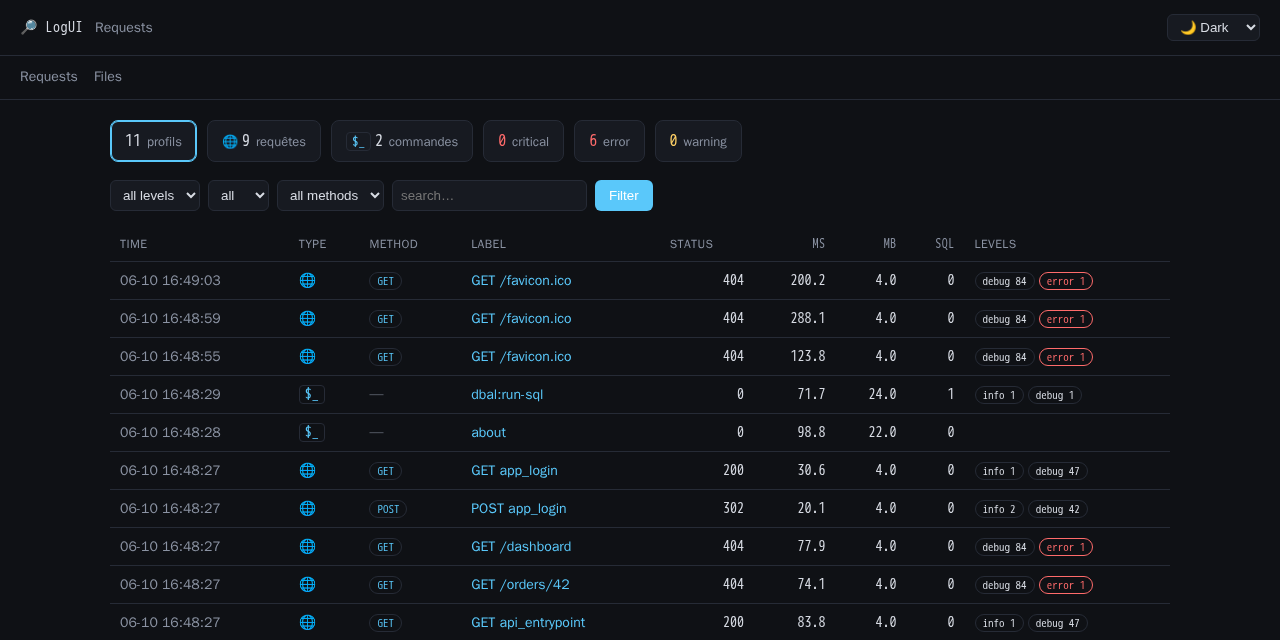Open the type filter dropdown showing all

pyautogui.click(x=238, y=195)
